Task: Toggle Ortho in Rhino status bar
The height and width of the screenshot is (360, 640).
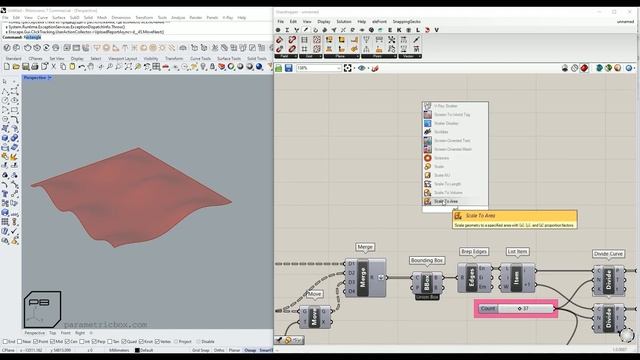Action: pos(219,350)
